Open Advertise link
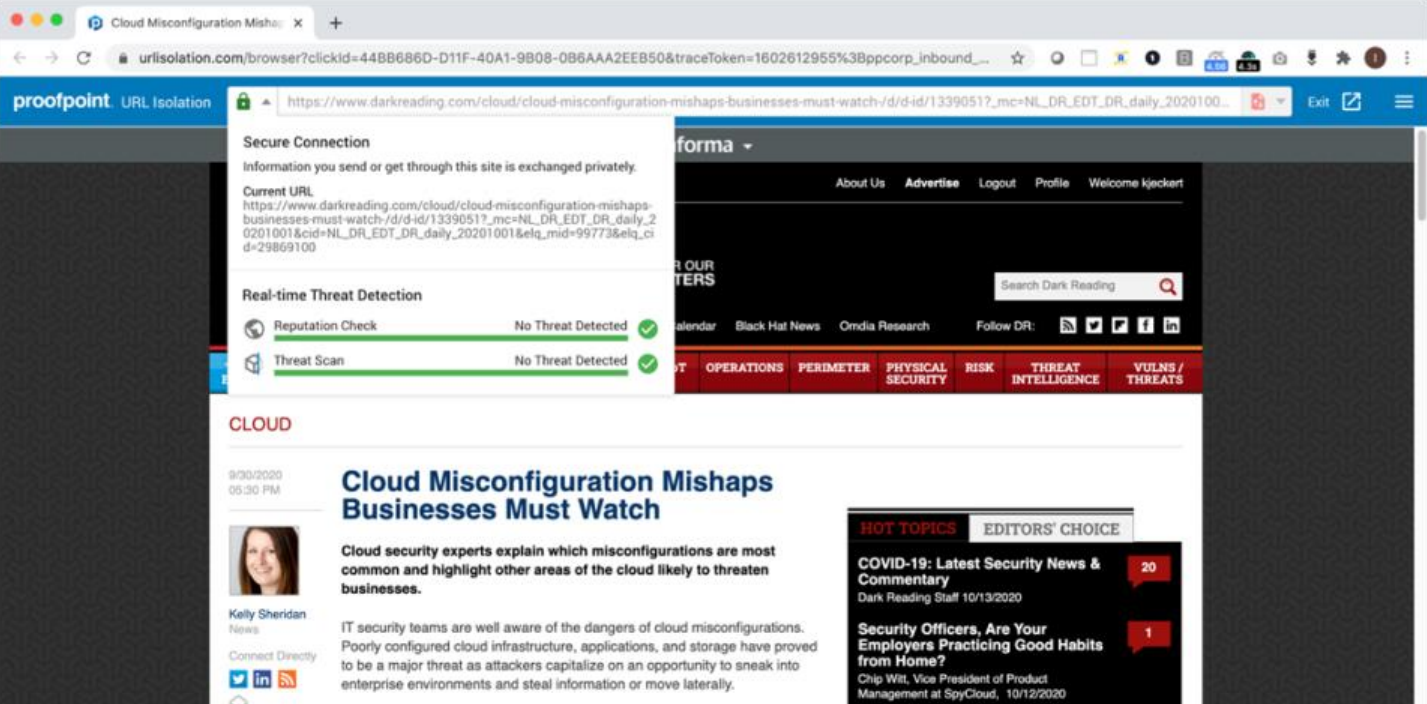The width and height of the screenshot is (1427, 704). coord(932,183)
